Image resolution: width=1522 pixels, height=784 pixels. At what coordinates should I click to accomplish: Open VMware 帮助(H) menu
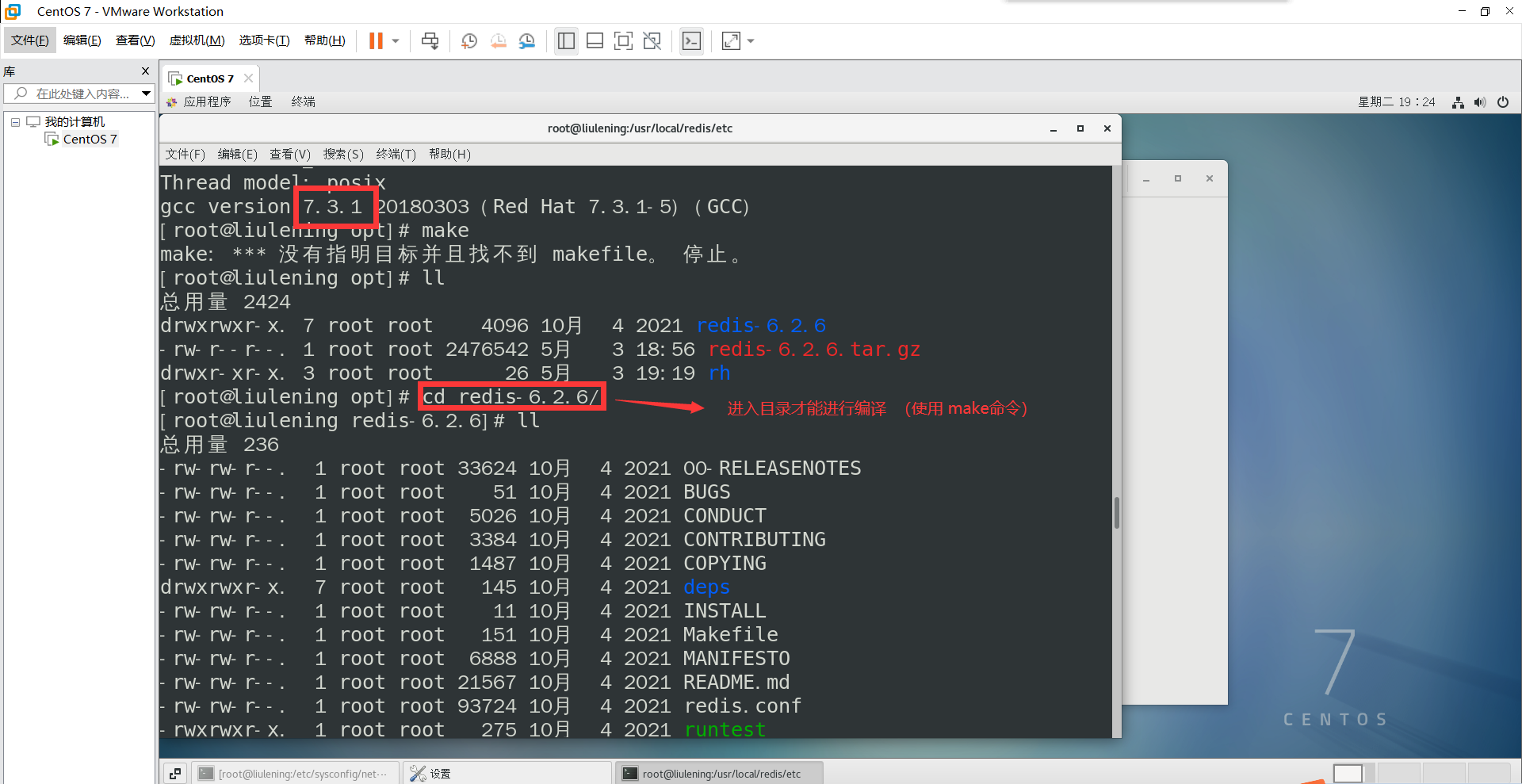(324, 40)
